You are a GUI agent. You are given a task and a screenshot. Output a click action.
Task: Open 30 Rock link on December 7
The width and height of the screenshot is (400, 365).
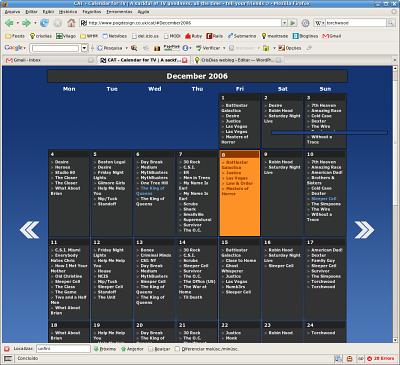tap(192, 162)
